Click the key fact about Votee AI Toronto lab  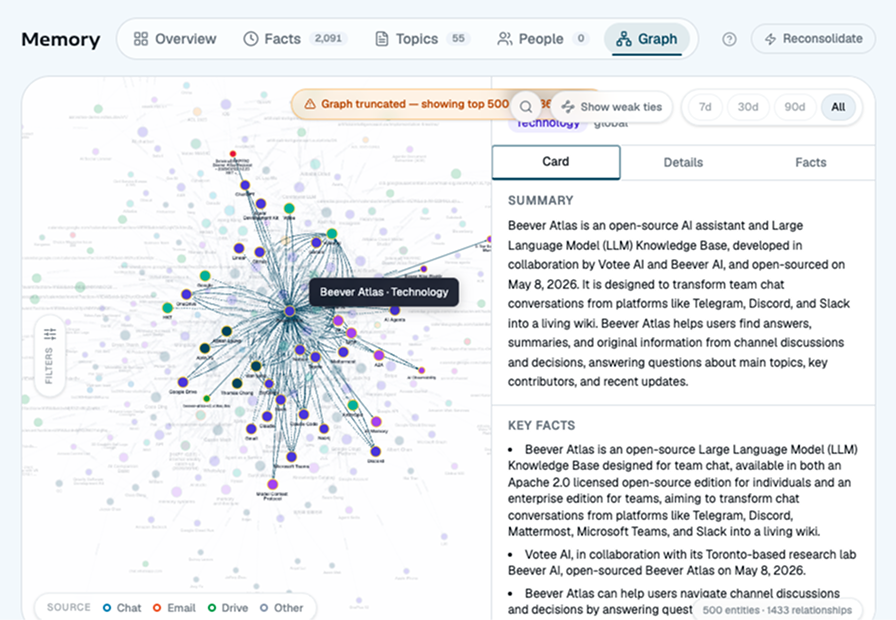click(x=683, y=562)
